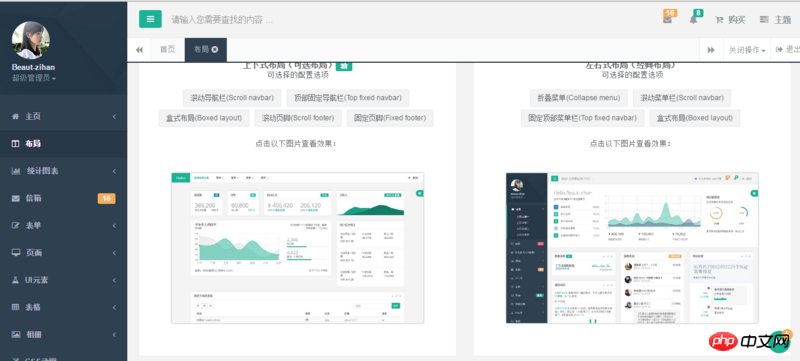Open the 布局 sidebar menu item

coord(63,144)
